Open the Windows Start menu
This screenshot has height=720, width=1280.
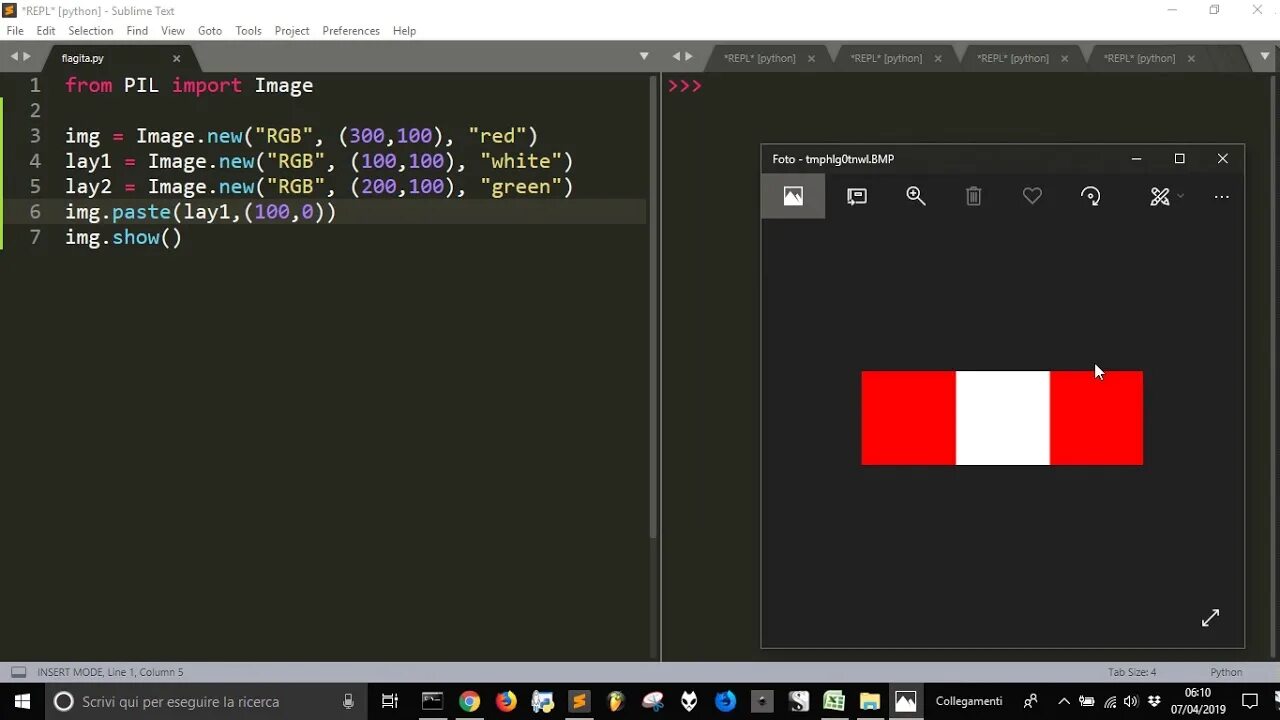(22, 701)
